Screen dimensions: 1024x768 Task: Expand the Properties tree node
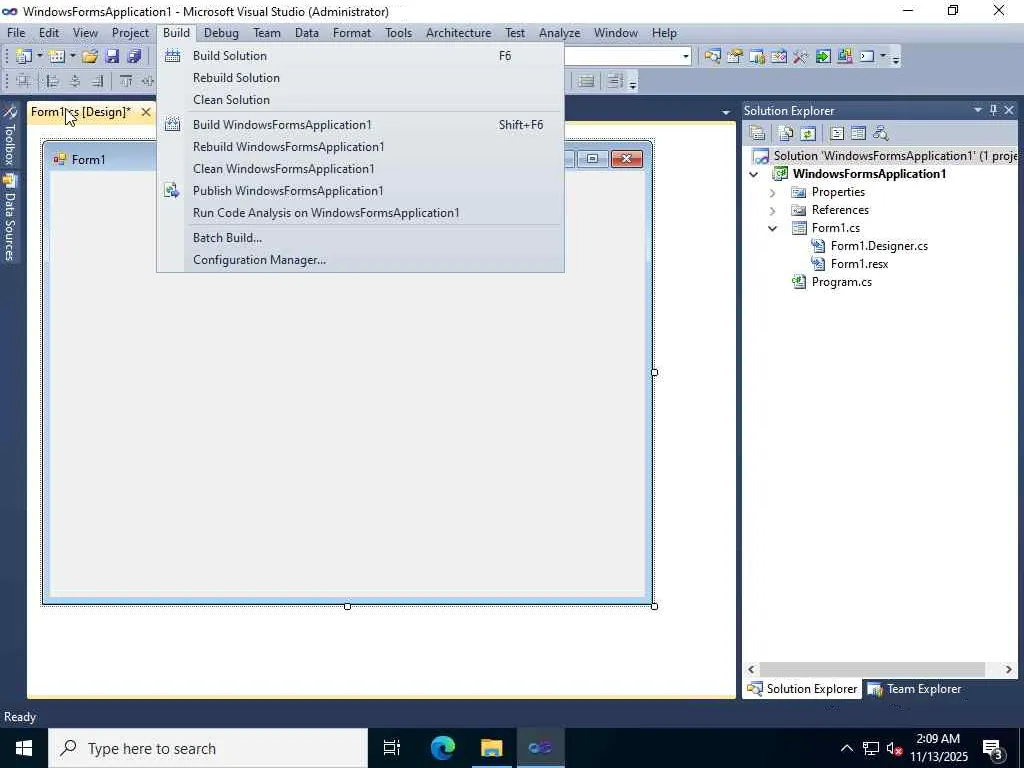[x=773, y=192]
